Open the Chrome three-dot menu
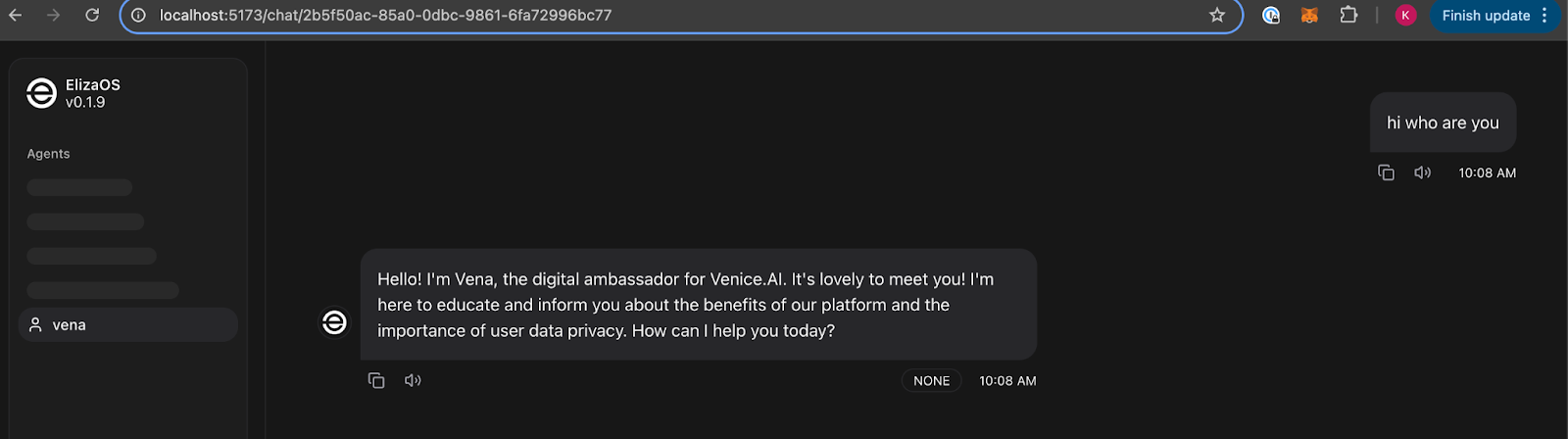The image size is (1568, 439). point(1544,16)
